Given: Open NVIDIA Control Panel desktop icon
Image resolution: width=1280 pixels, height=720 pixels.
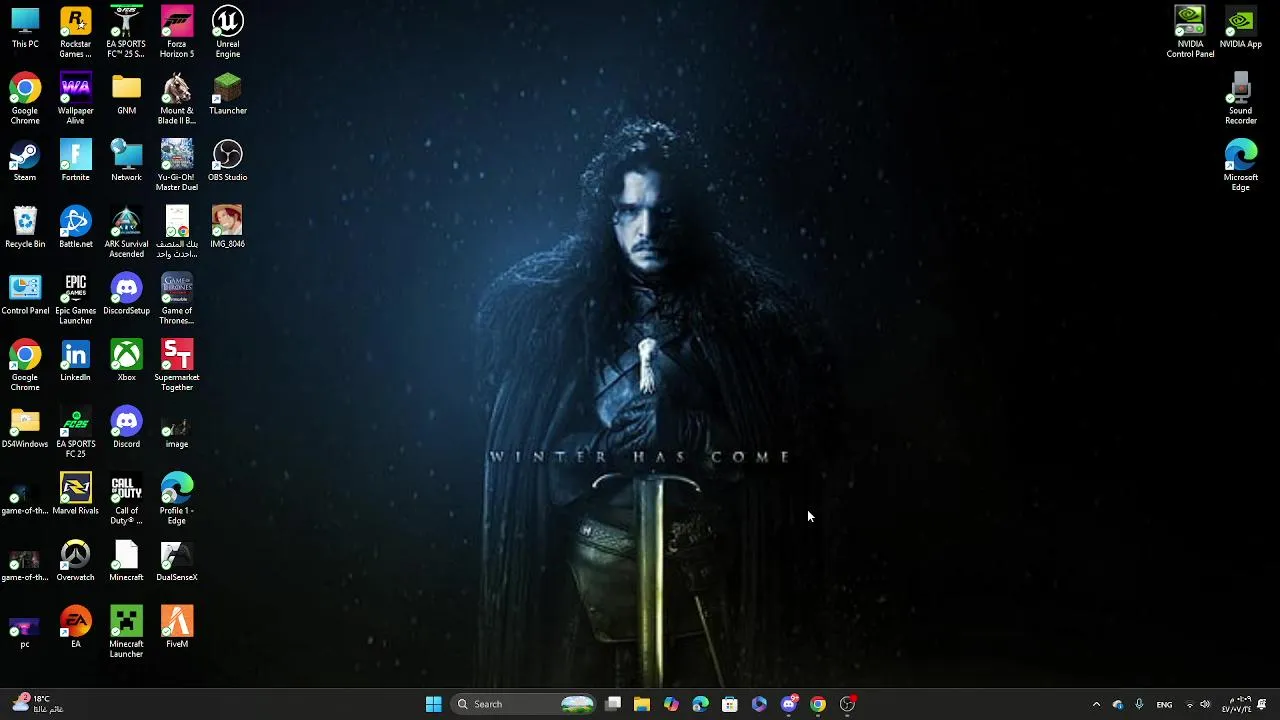Looking at the screenshot, I should (1190, 32).
